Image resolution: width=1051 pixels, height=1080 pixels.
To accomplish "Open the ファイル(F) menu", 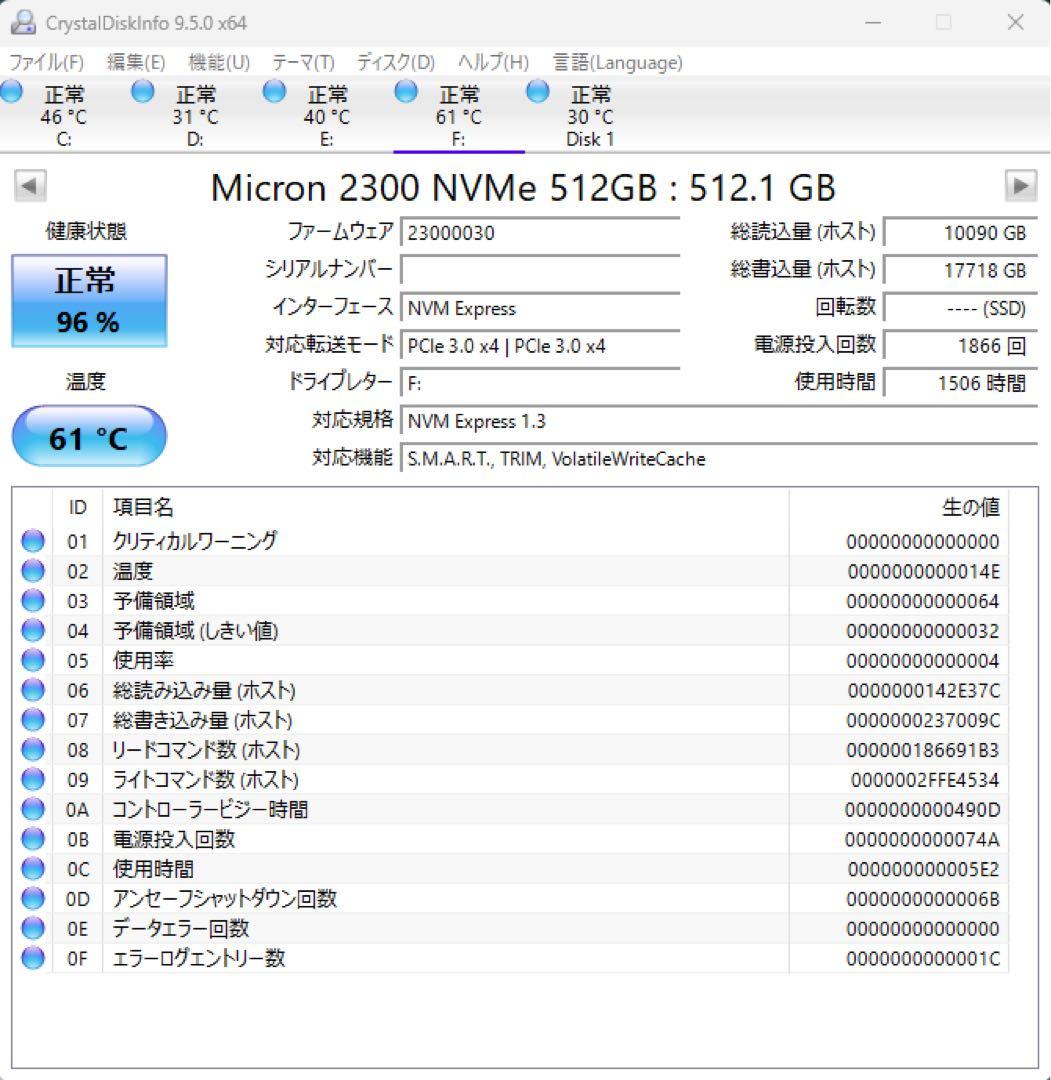I will coord(46,62).
